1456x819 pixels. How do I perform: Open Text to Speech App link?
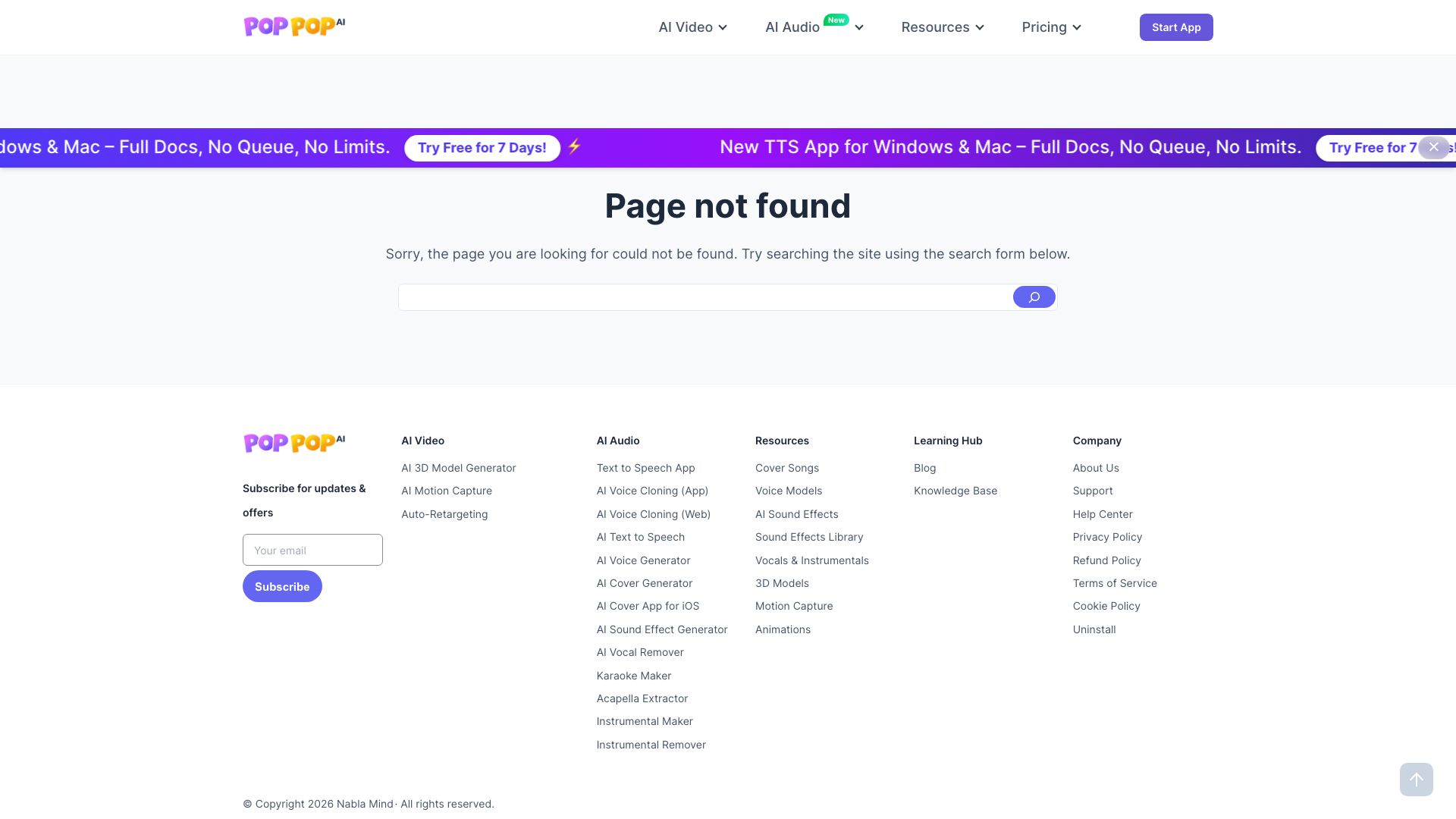(x=645, y=468)
